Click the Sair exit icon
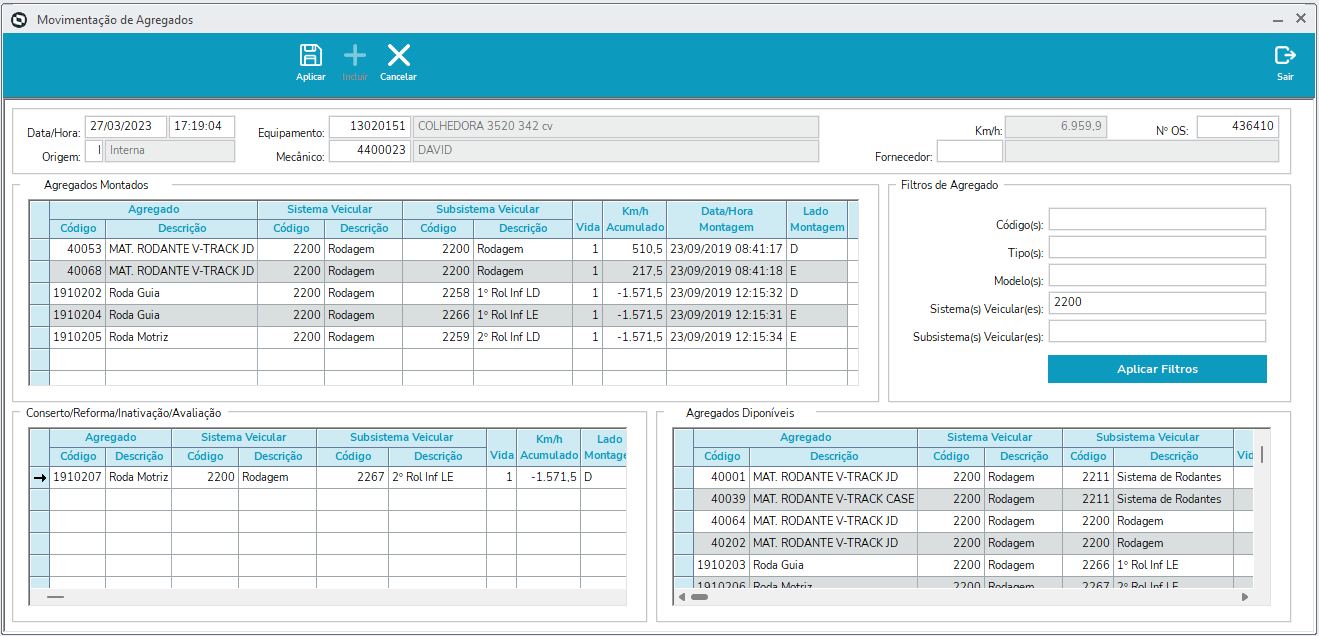Image resolution: width=1319 pixels, height=636 pixels. 1285,56
